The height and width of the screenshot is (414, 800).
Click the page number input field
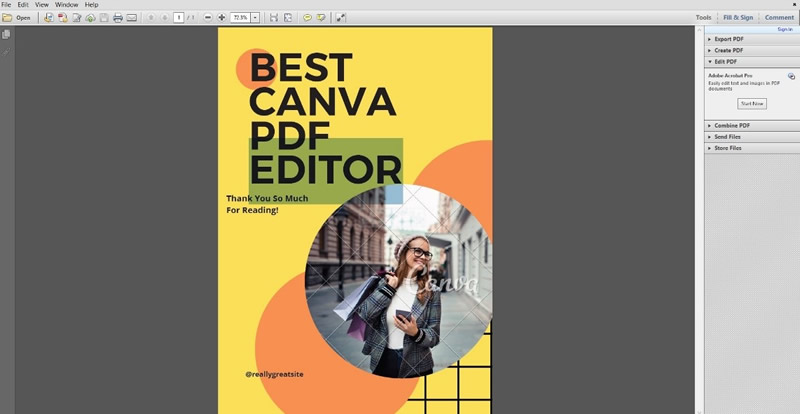pos(179,18)
